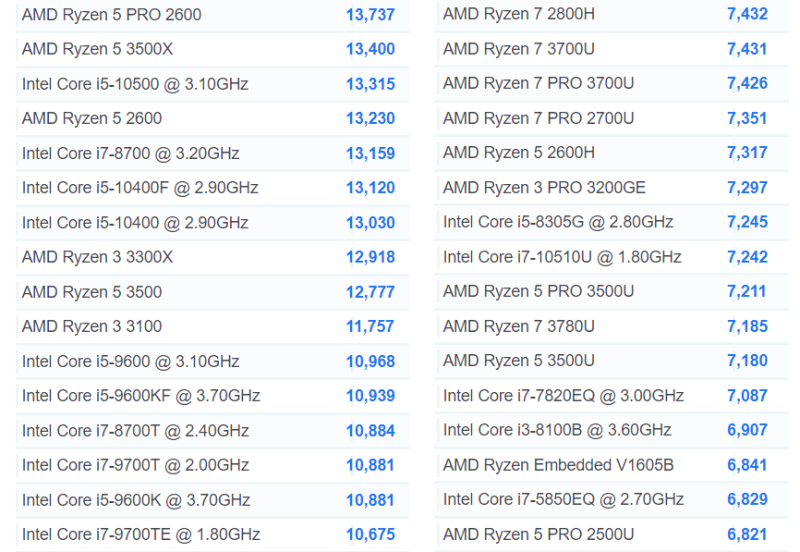Click the score 7,185
Screen dimensions: 800x552
point(747,327)
